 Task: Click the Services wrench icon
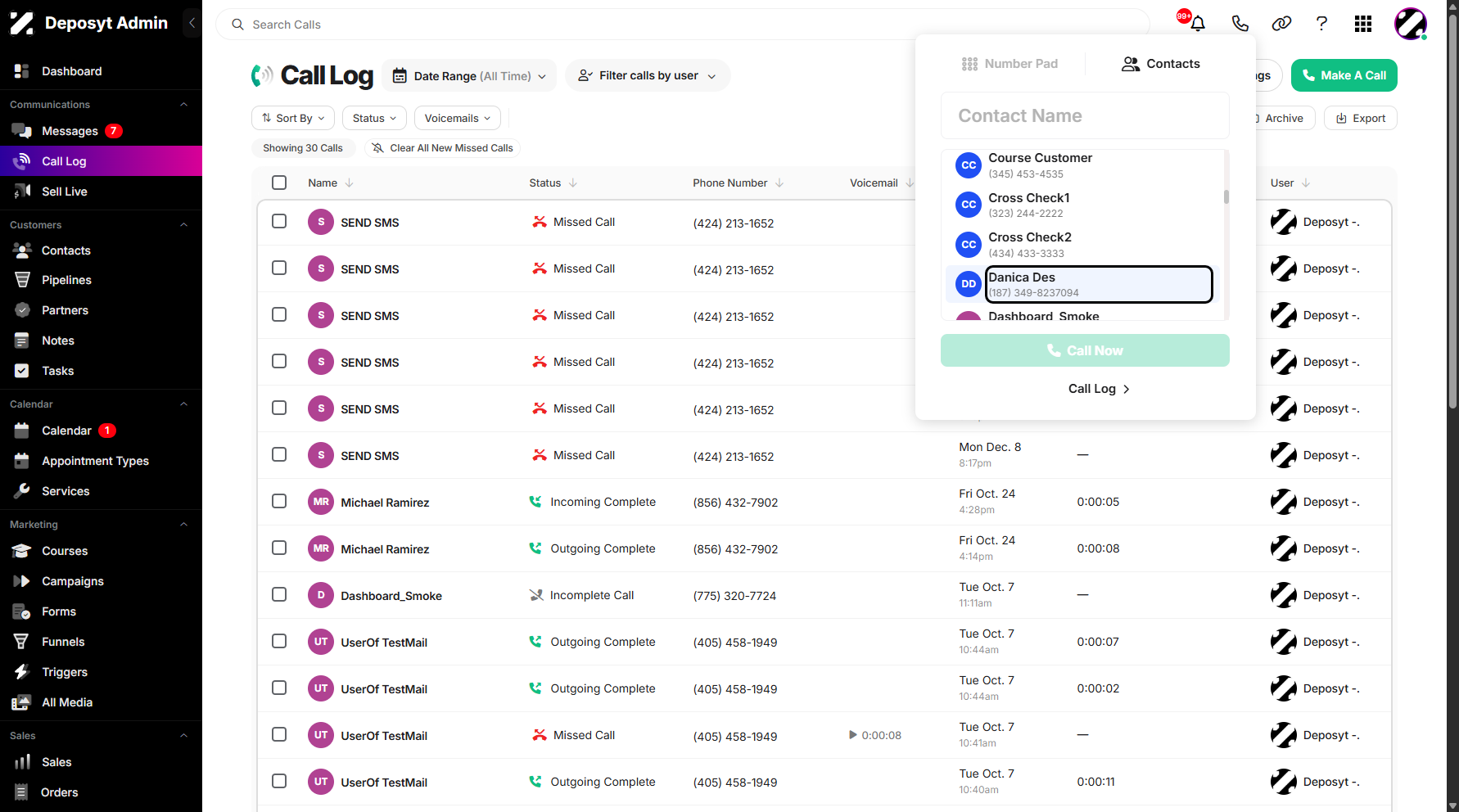coord(22,491)
